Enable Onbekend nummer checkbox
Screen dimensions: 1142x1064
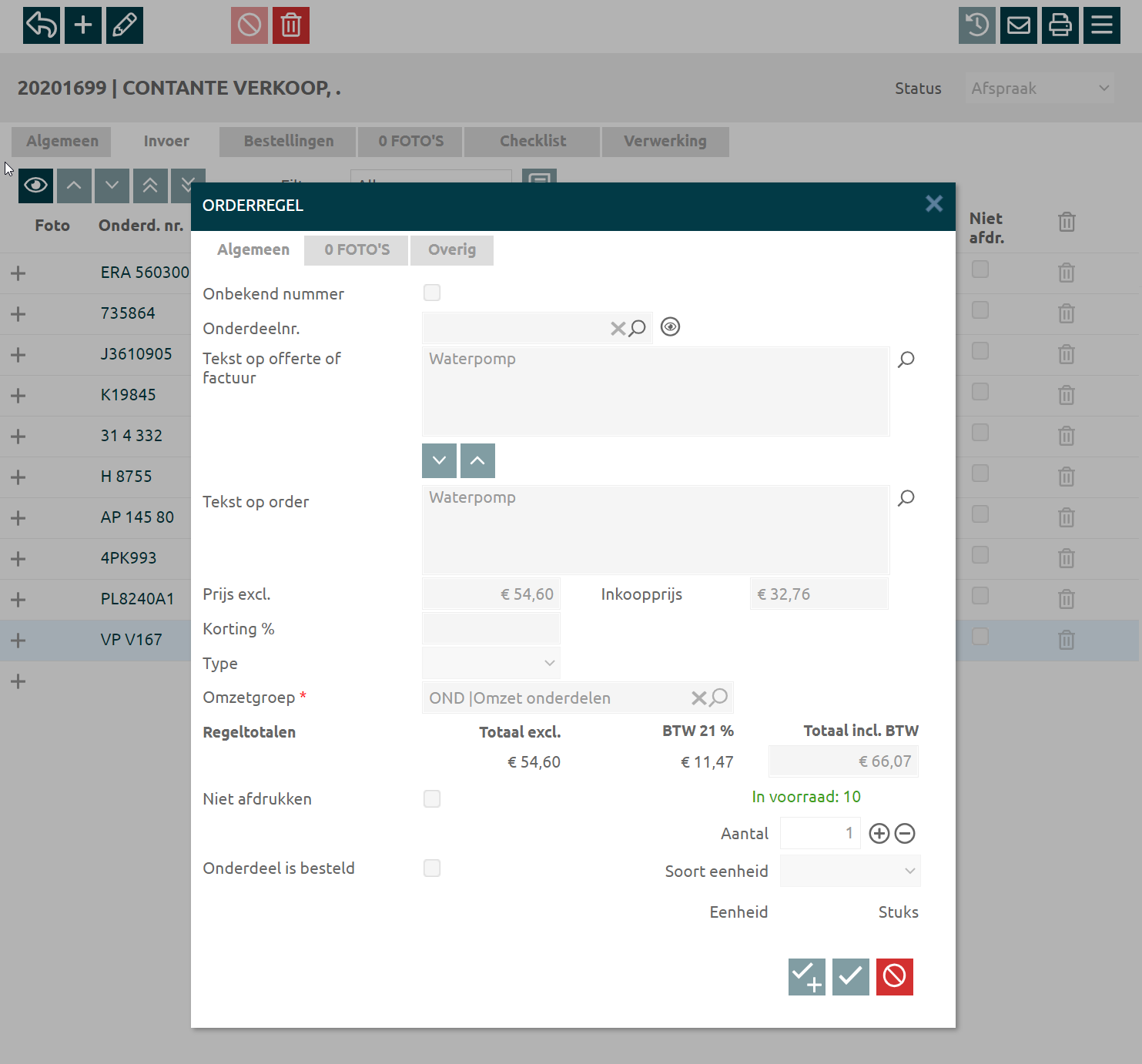coord(432,293)
